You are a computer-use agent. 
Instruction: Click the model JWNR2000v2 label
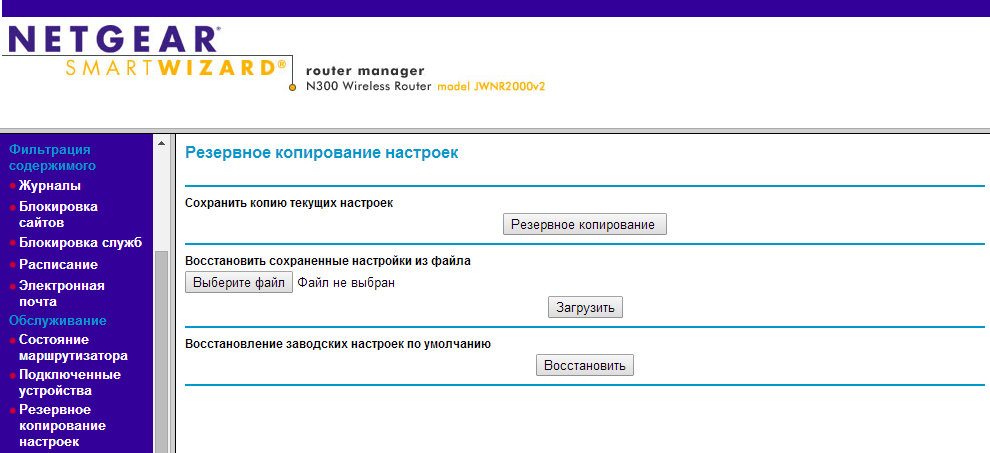(491, 87)
